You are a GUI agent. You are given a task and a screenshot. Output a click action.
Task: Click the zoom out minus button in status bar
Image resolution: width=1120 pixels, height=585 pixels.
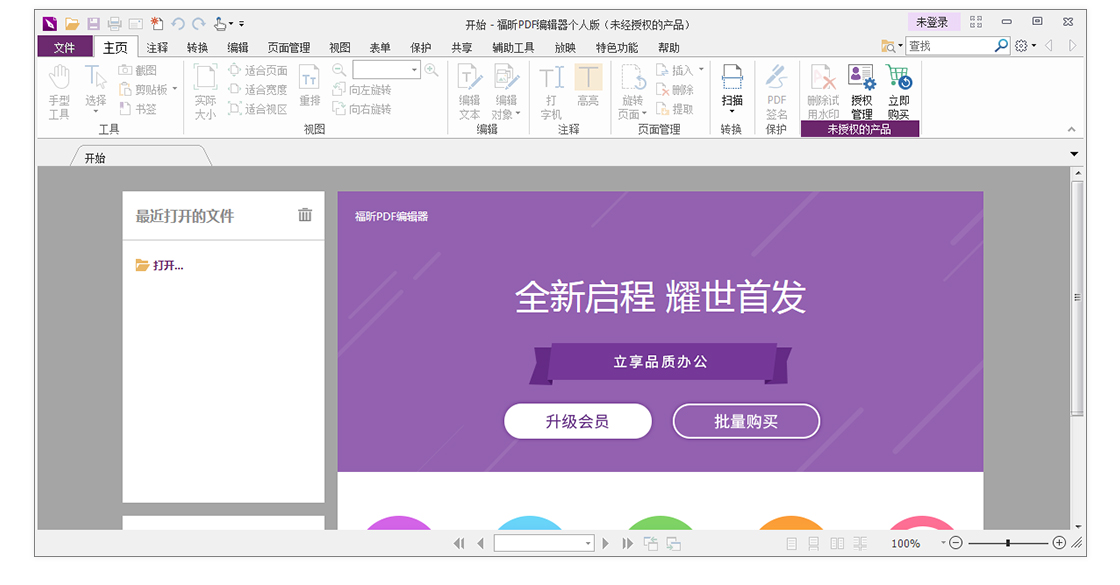(956, 543)
